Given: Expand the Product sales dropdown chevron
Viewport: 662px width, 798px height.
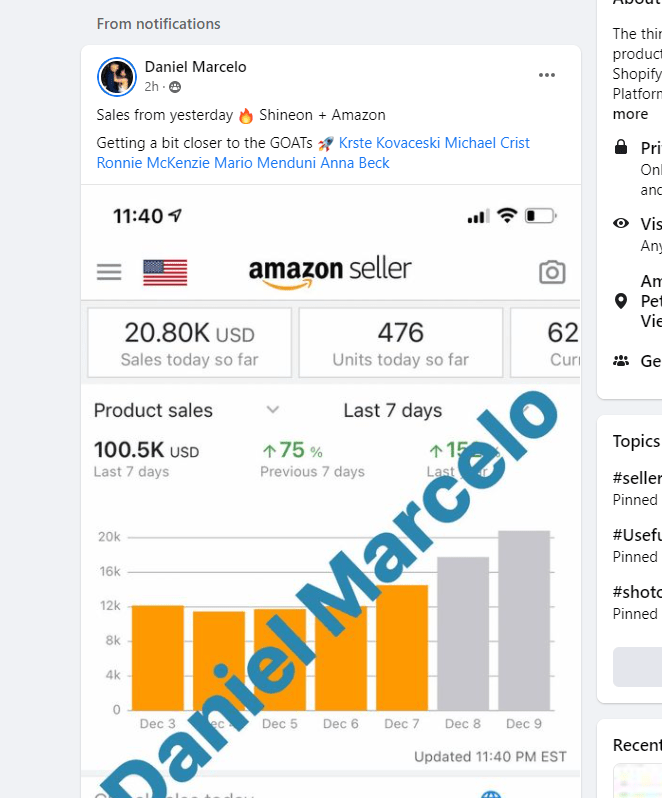Looking at the screenshot, I should (273, 409).
